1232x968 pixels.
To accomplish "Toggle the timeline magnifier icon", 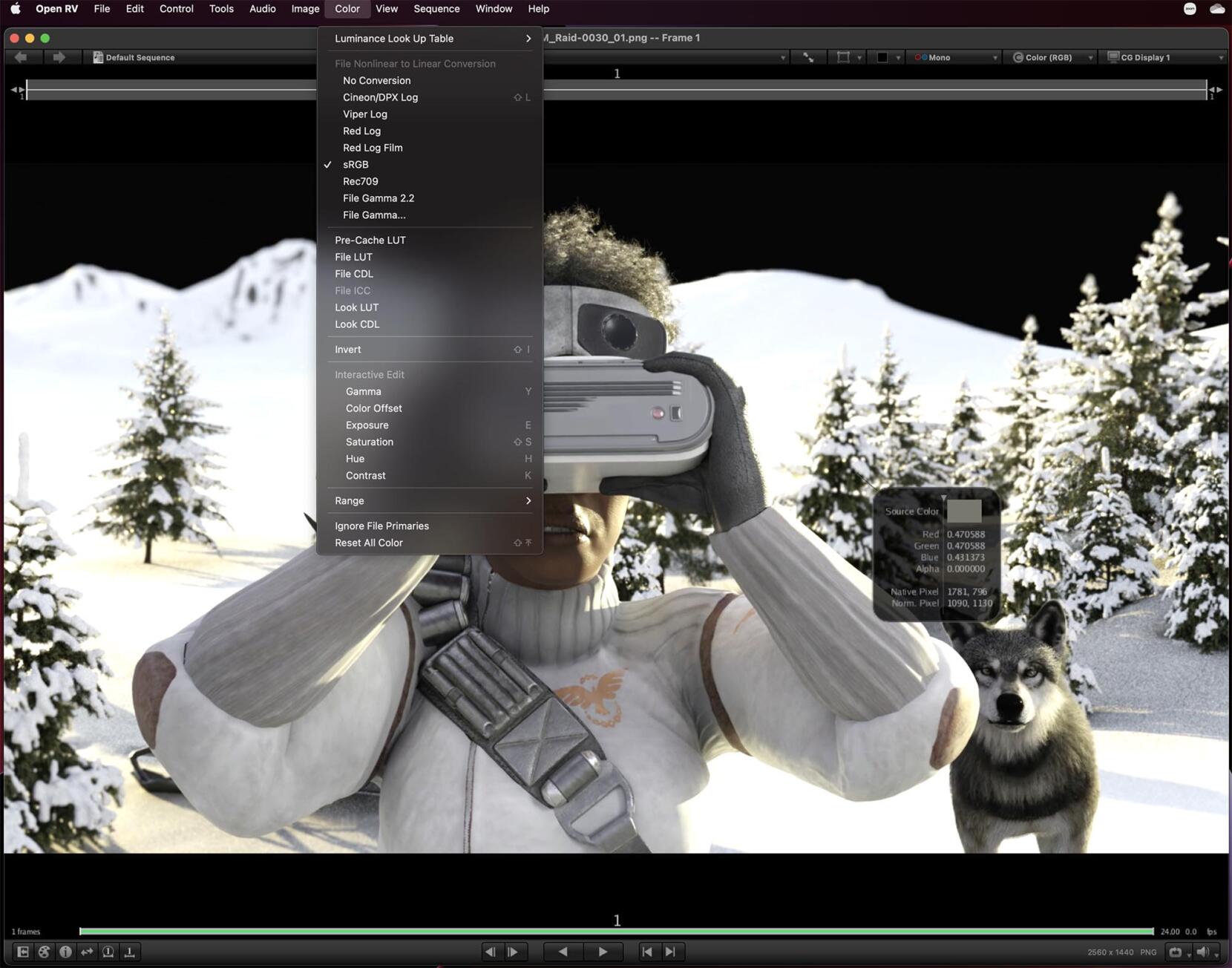I will (x=108, y=952).
